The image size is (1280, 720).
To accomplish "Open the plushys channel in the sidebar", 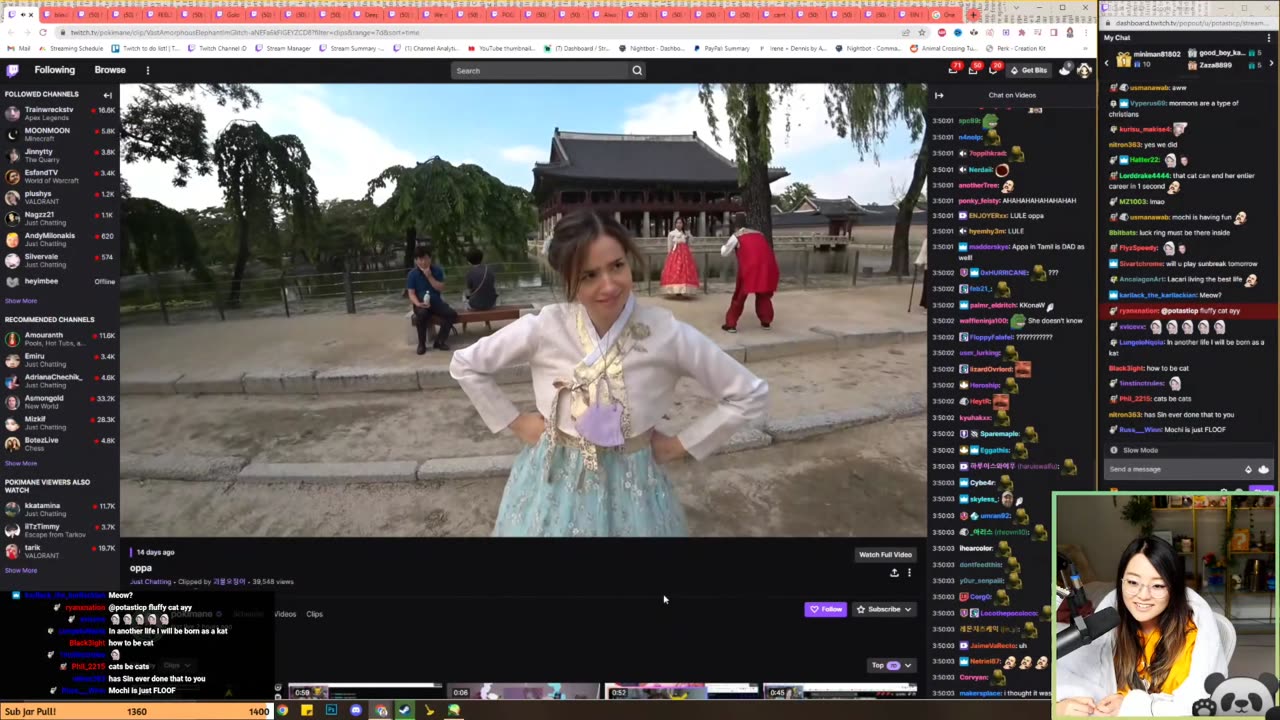I will pyautogui.click(x=58, y=197).
